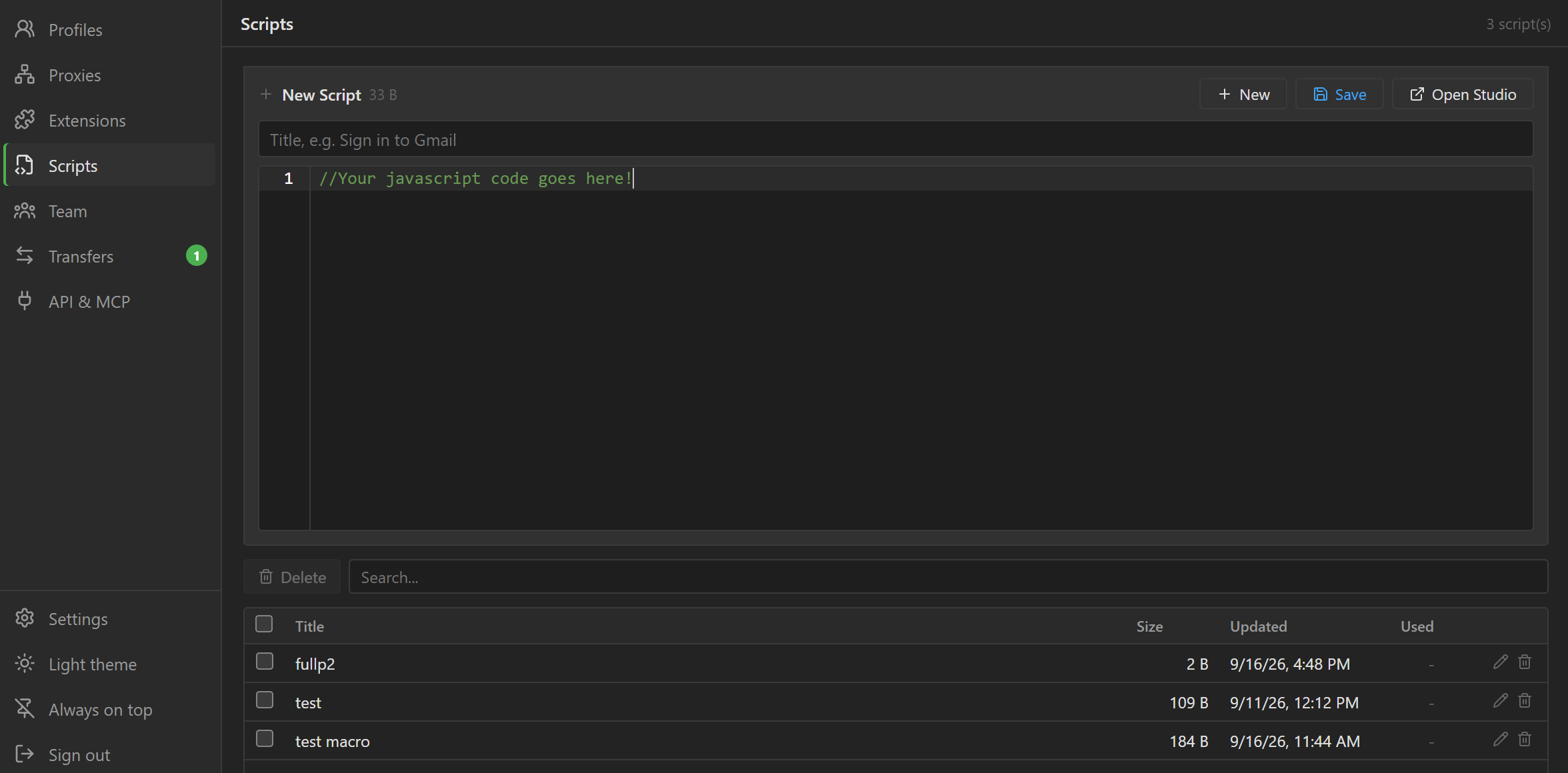The width and height of the screenshot is (1568, 773).
Task: Click the Delete button above the table
Action: point(292,577)
